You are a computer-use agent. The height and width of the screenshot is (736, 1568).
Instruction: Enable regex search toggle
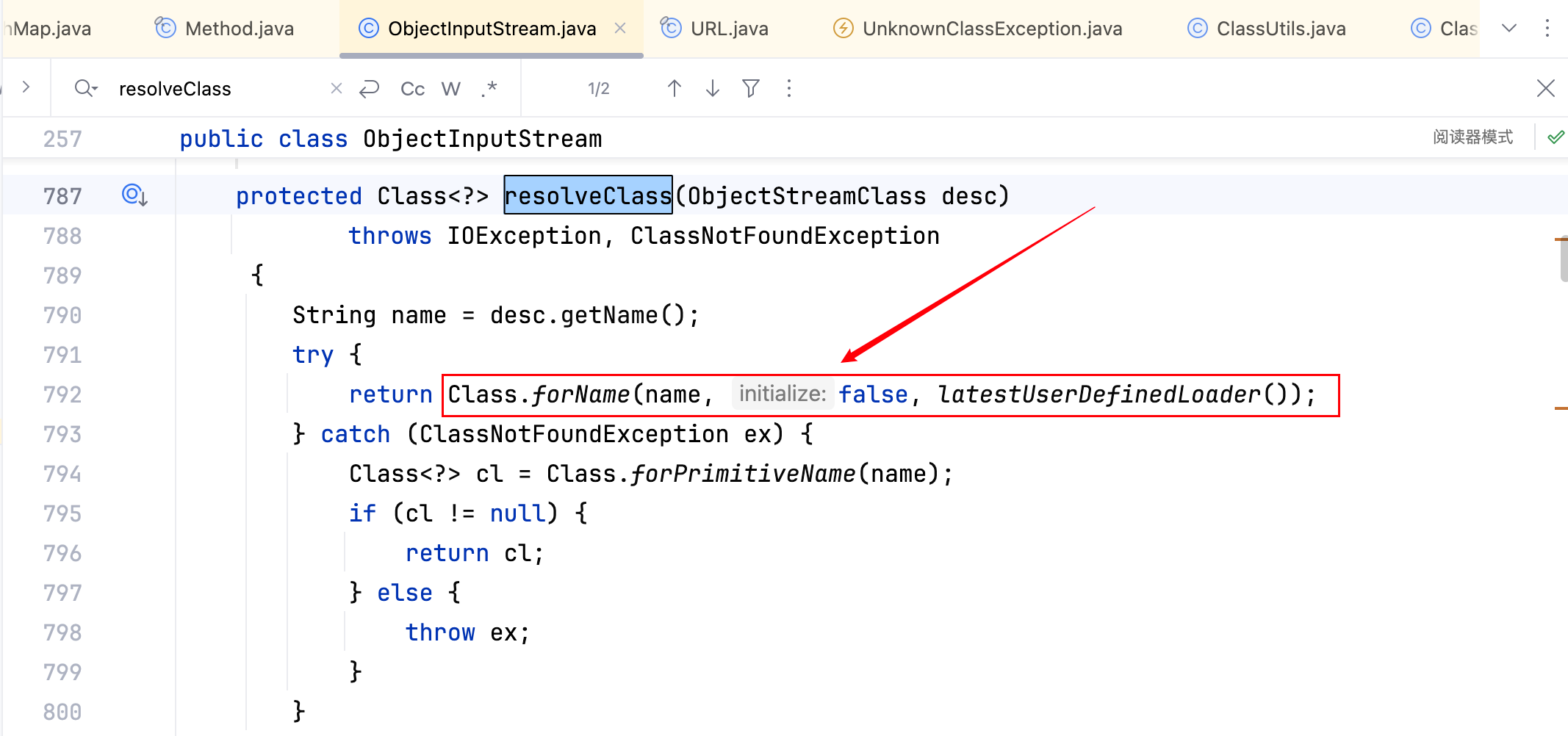pos(489,89)
